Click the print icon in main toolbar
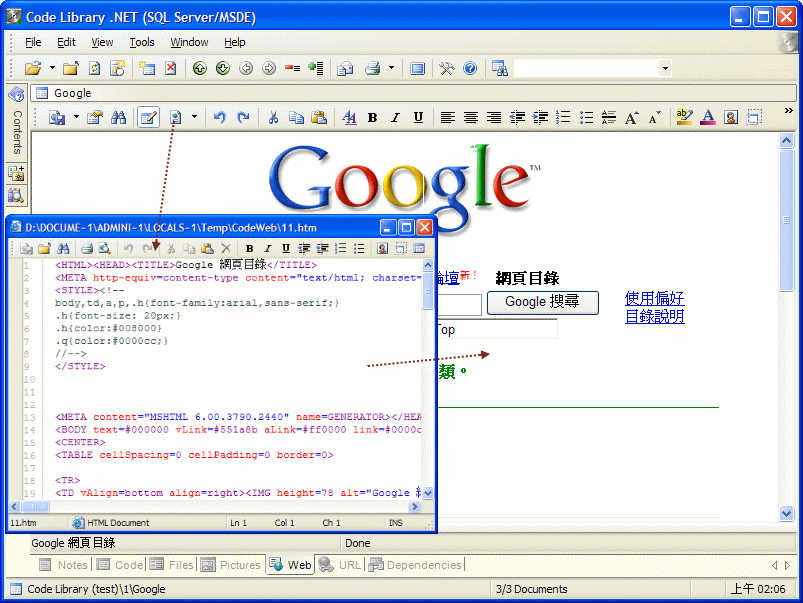The image size is (803, 603). click(373, 68)
